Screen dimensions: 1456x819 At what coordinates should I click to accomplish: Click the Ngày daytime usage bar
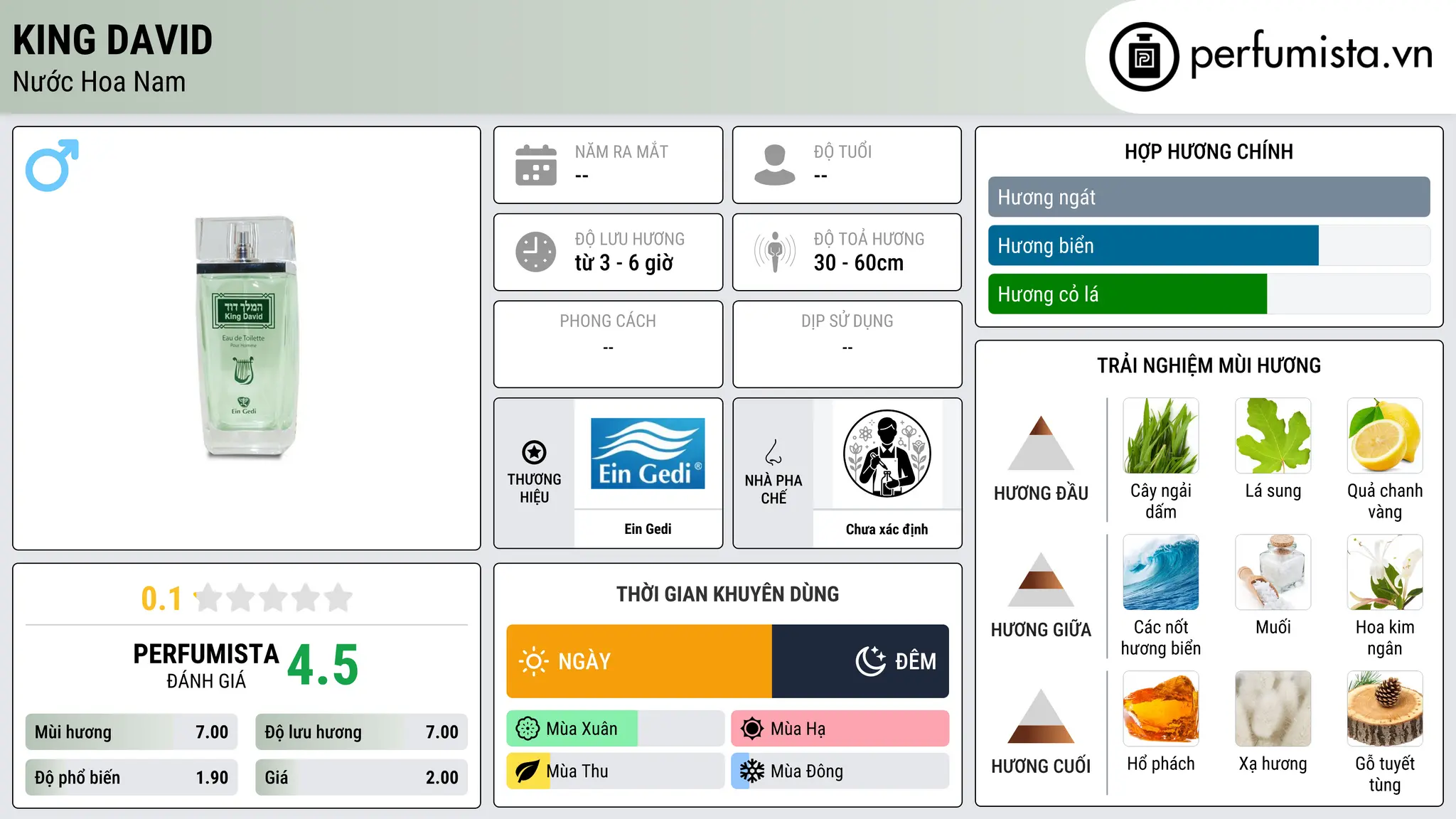[639, 661]
